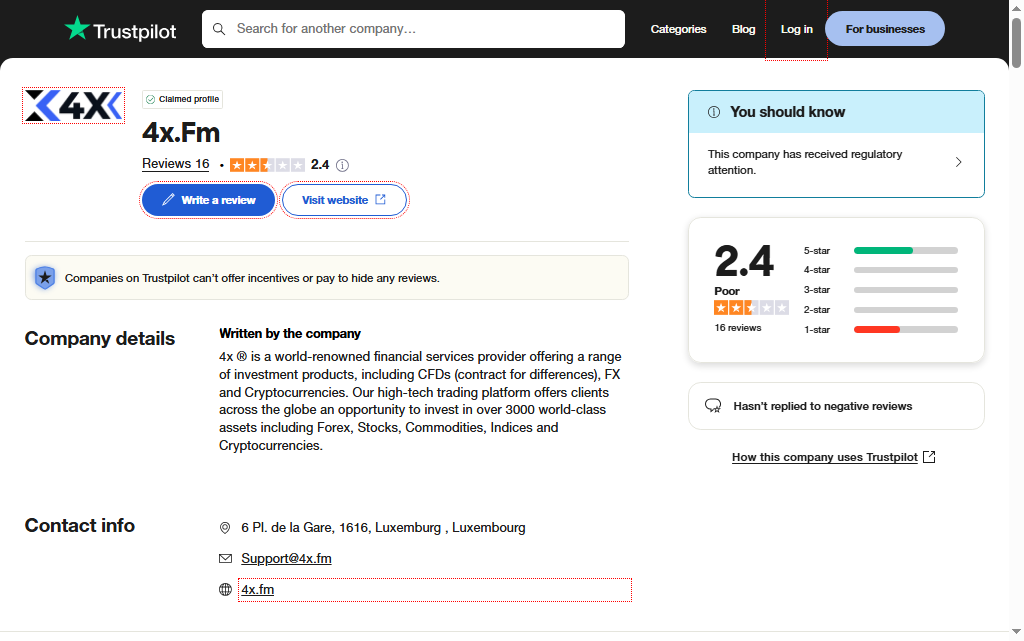Open the Blog page
Image resolution: width=1024 pixels, height=641 pixels.
[x=743, y=29]
